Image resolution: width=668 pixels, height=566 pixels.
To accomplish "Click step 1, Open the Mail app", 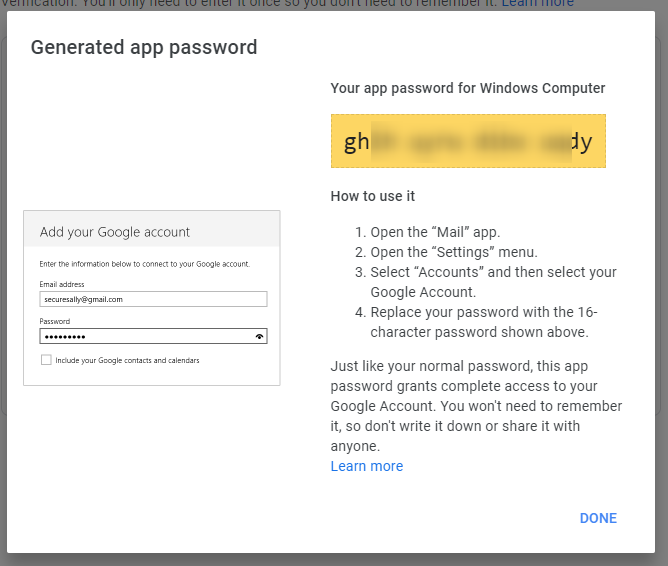I will [x=435, y=232].
